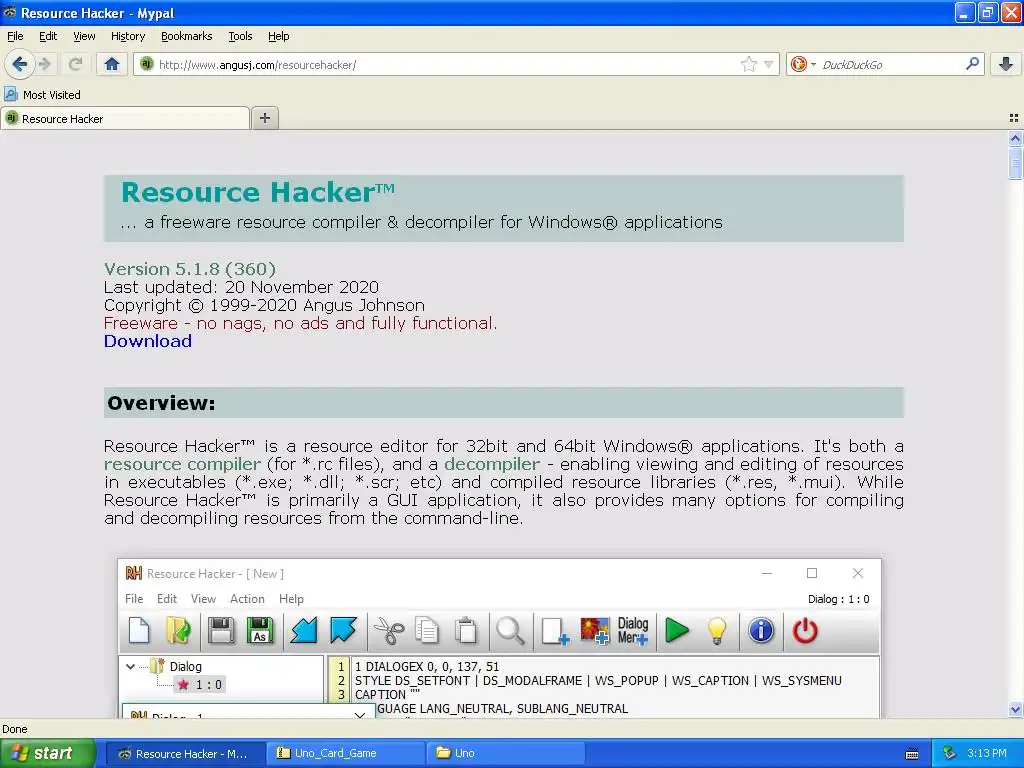Click the blue Info icon
The image size is (1024, 768).
[761, 631]
